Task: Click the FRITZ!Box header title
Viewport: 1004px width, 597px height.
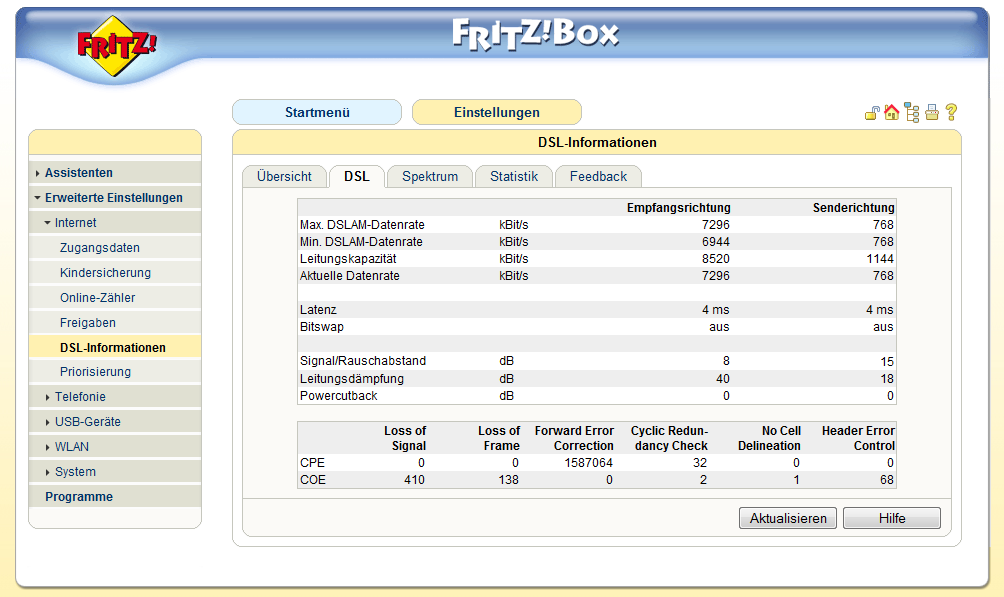Action: tap(535, 35)
